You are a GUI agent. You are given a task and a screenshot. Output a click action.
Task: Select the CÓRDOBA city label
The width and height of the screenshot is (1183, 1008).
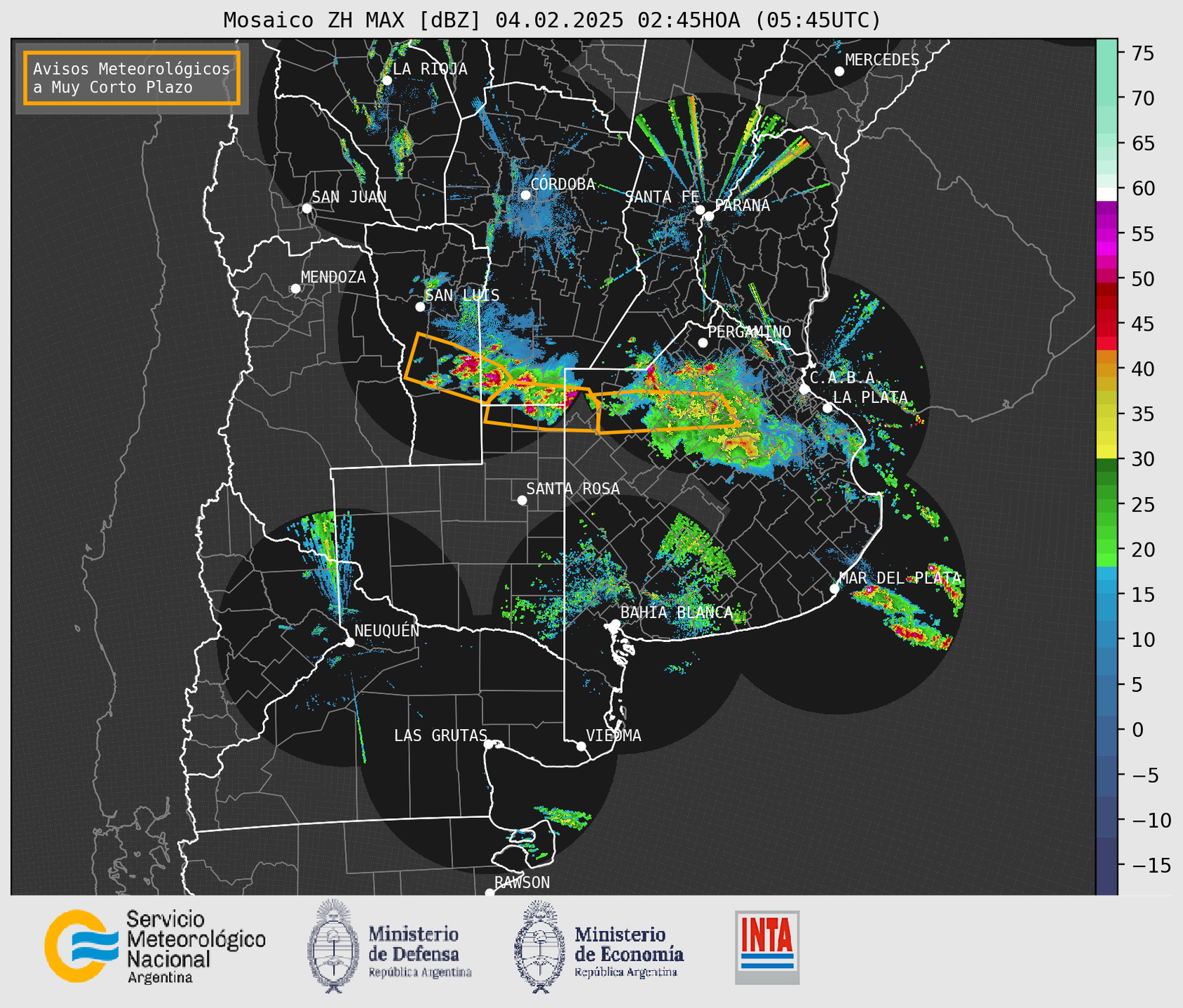click(x=563, y=184)
